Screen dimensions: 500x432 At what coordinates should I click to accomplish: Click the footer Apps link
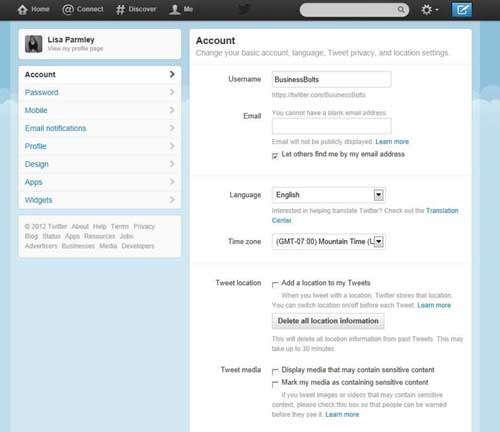coord(72,236)
